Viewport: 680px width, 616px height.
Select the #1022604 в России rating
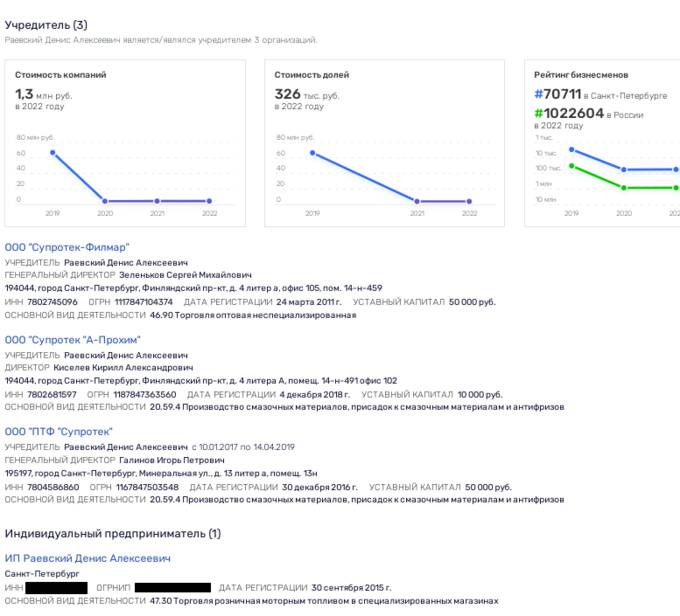[x=588, y=113]
